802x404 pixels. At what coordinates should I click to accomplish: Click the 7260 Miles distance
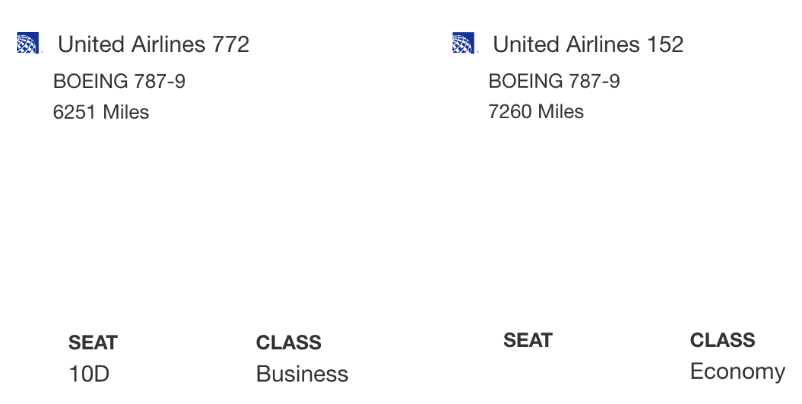click(x=536, y=113)
